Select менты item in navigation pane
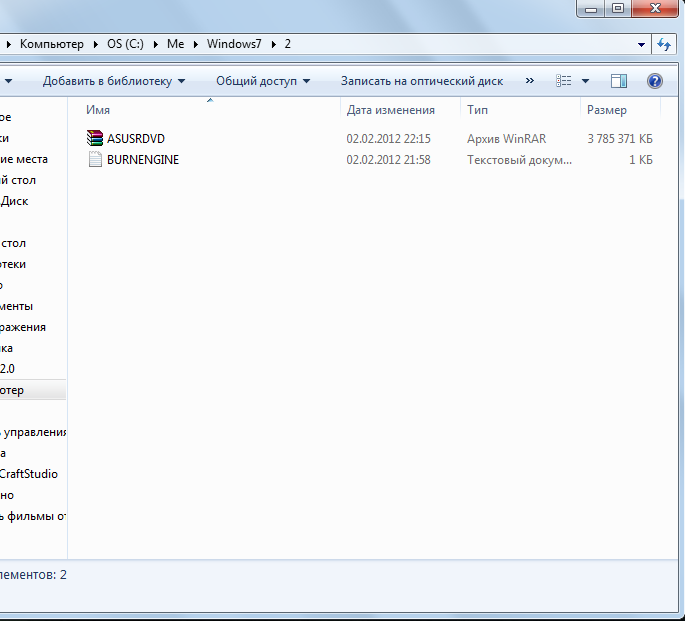This screenshot has height=621, width=685. click(16, 306)
